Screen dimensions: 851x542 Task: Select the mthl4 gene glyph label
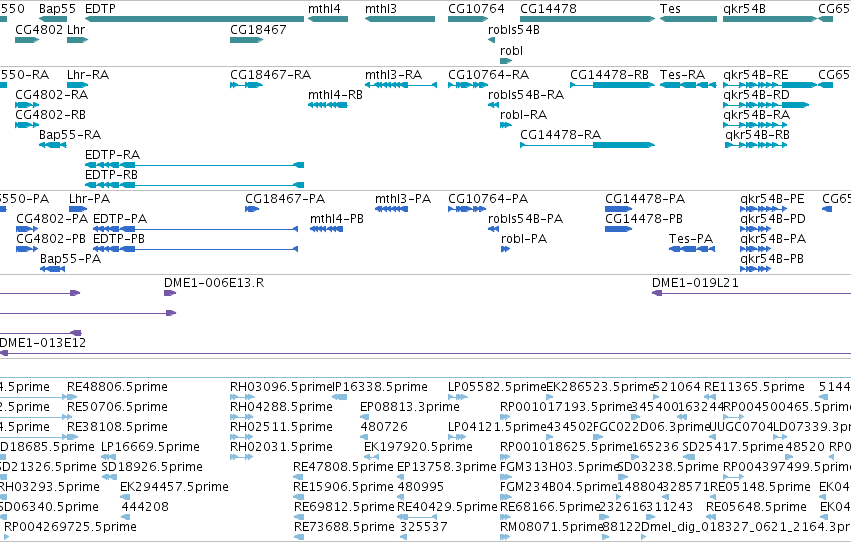pyautogui.click(x=324, y=9)
